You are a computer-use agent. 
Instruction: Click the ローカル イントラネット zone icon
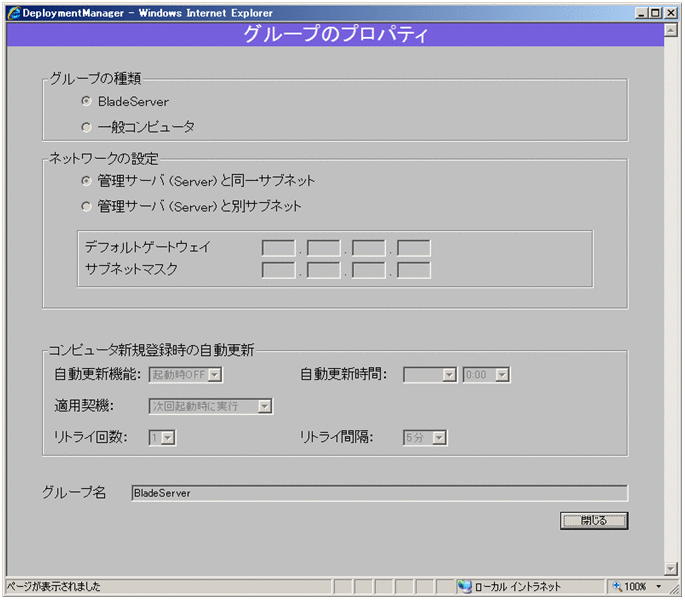click(464, 586)
